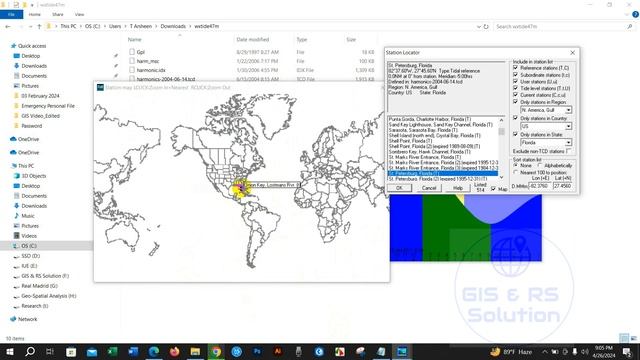Open GIS & RS Solution (F:) drive
Image resolution: width=640 pixels, height=360 pixels.
(x=45, y=276)
